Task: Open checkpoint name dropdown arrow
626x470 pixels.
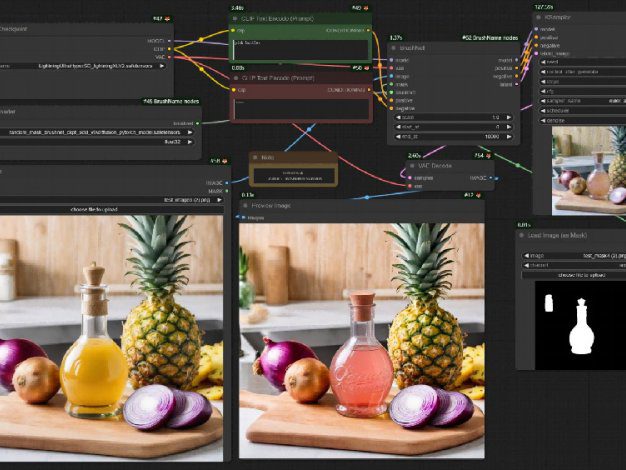Action: click(x=162, y=66)
